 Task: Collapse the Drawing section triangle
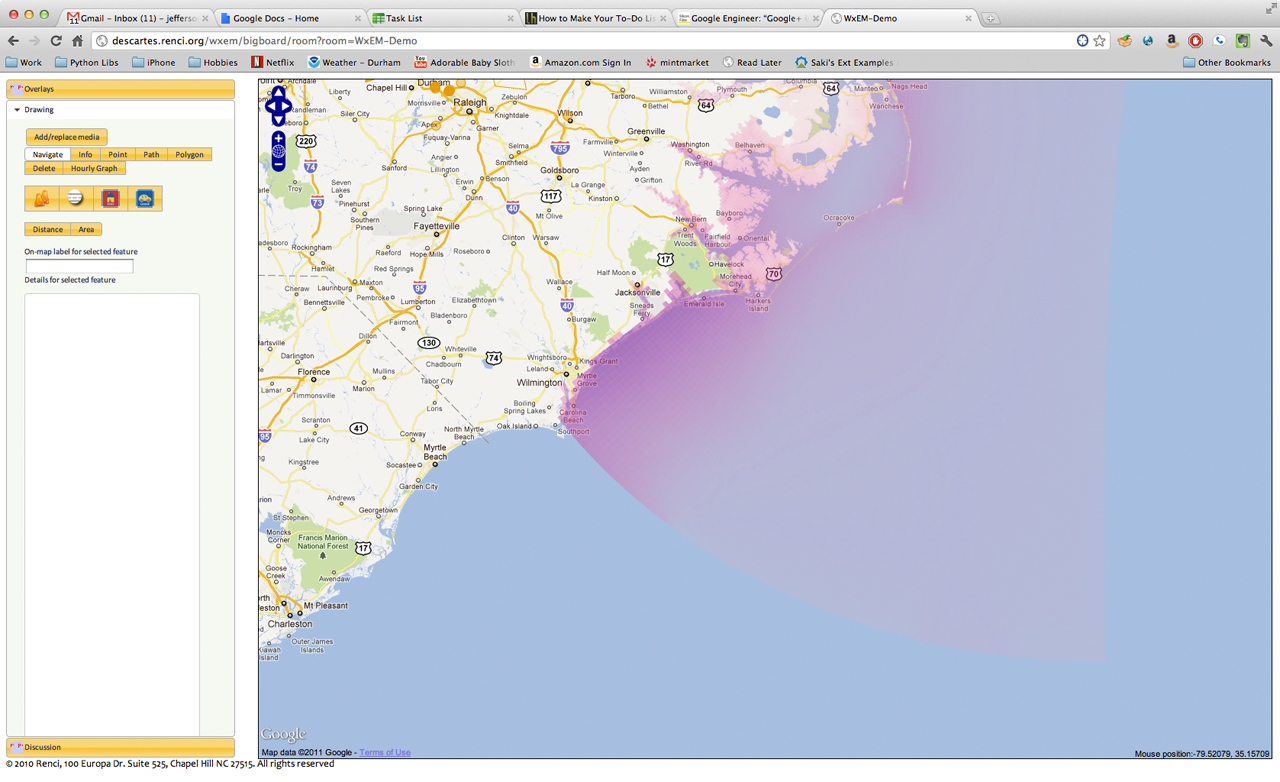[17, 110]
